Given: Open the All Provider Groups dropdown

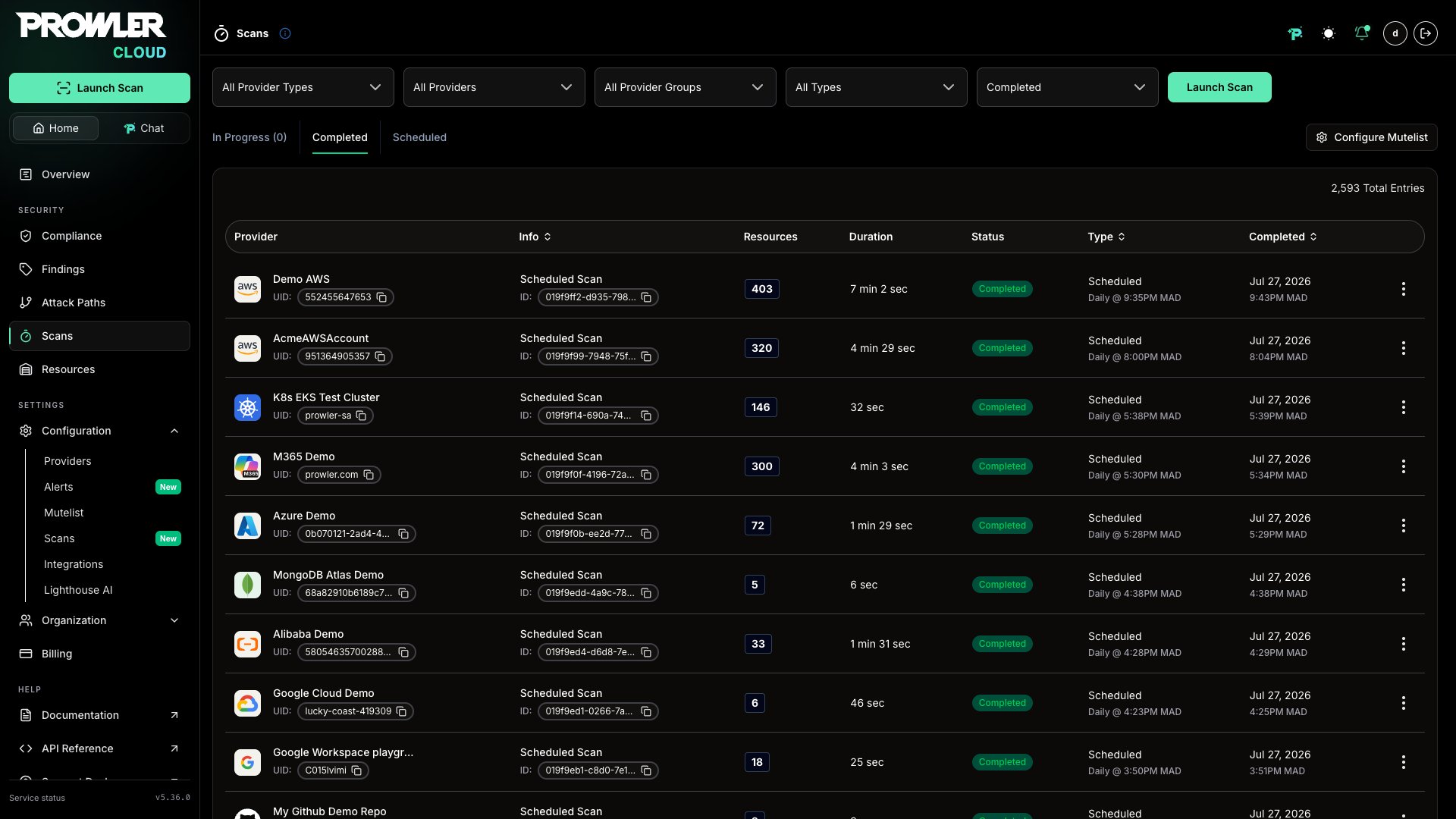Looking at the screenshot, I should [686, 87].
